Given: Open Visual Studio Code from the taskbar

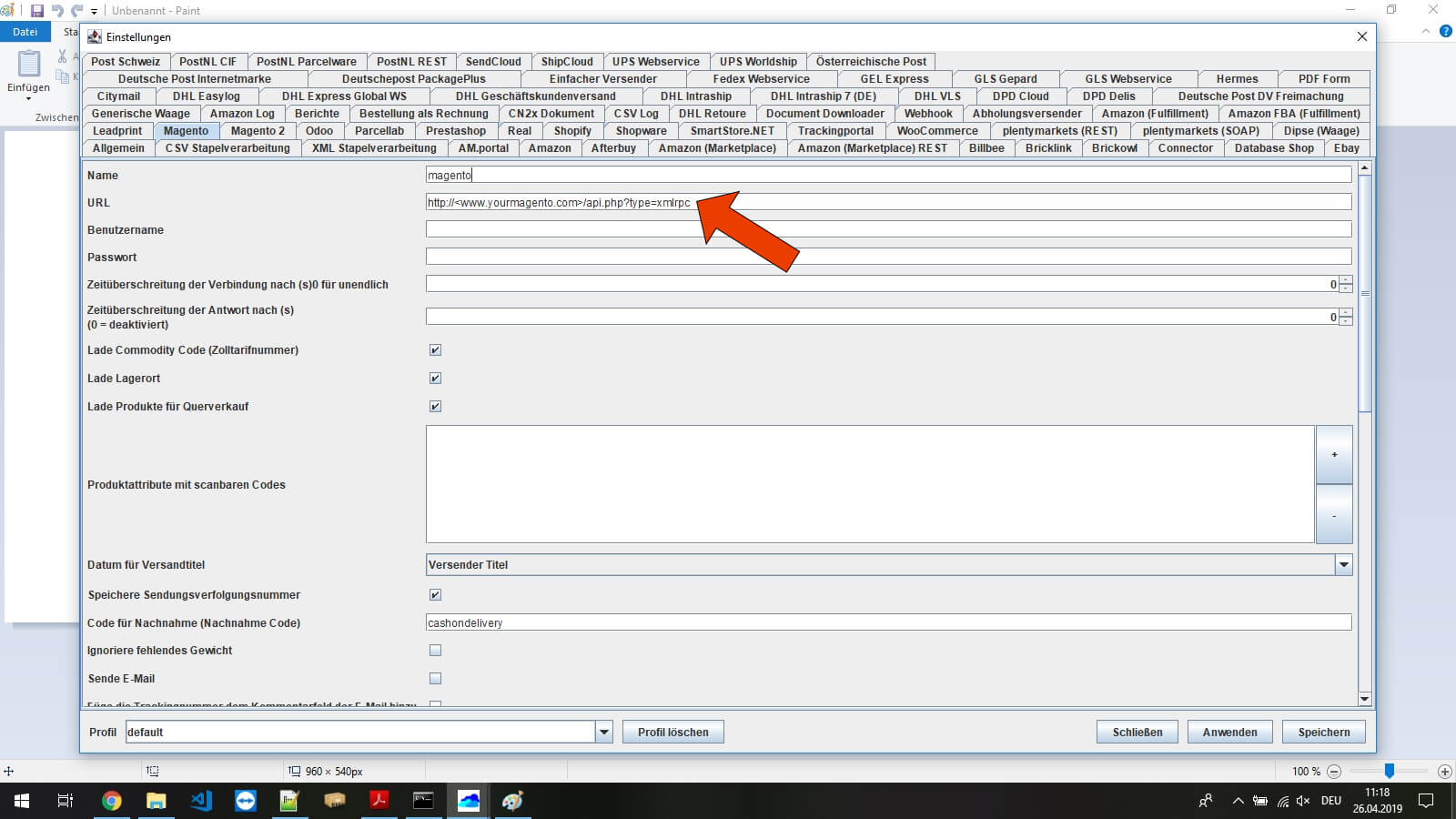Looking at the screenshot, I should 201,801.
